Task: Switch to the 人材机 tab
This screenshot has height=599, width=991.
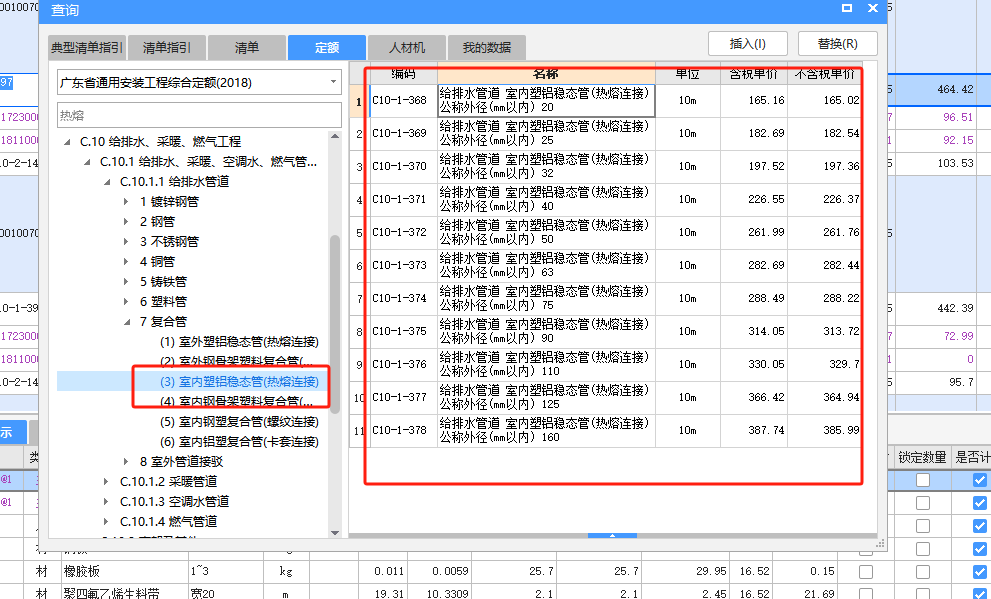Action: [407, 47]
